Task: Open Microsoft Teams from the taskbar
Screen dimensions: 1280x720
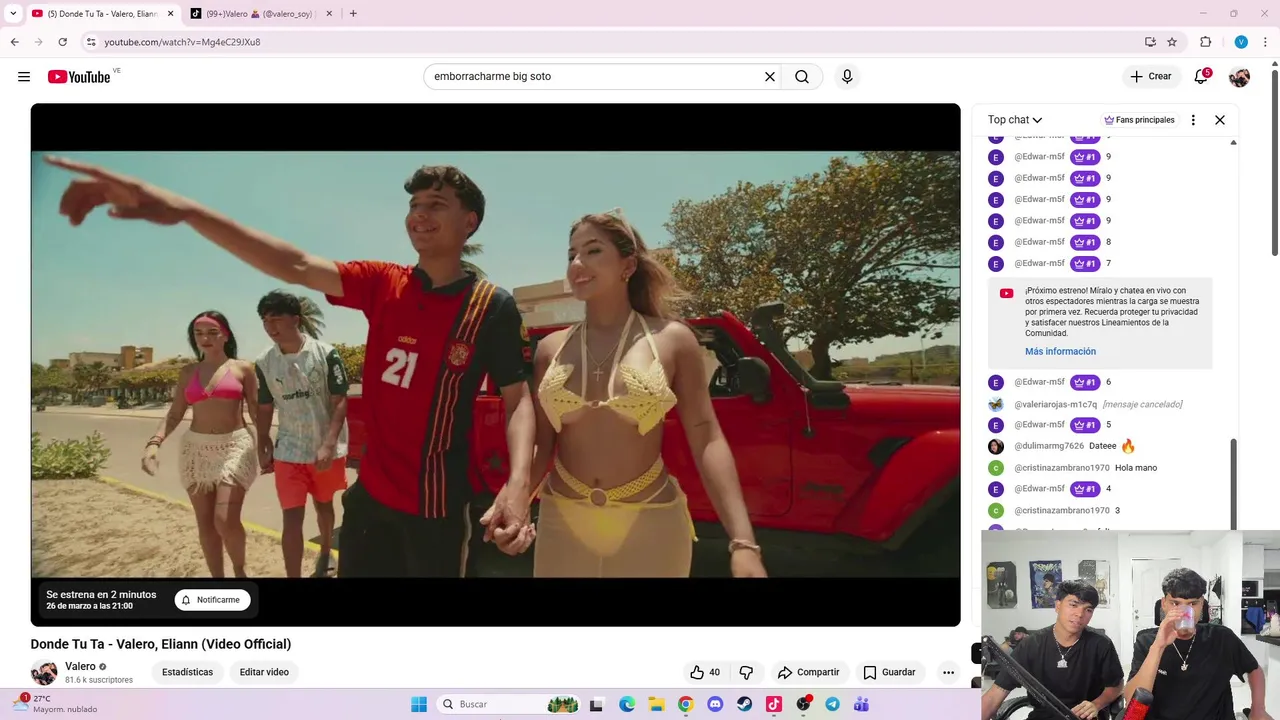Action: 861,704
